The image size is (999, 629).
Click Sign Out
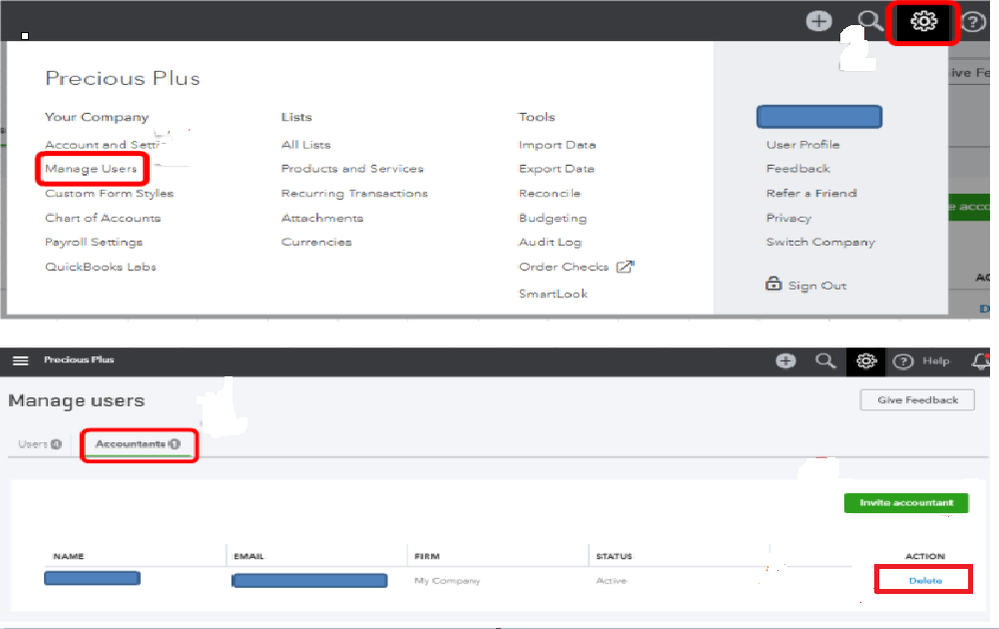coord(817,286)
